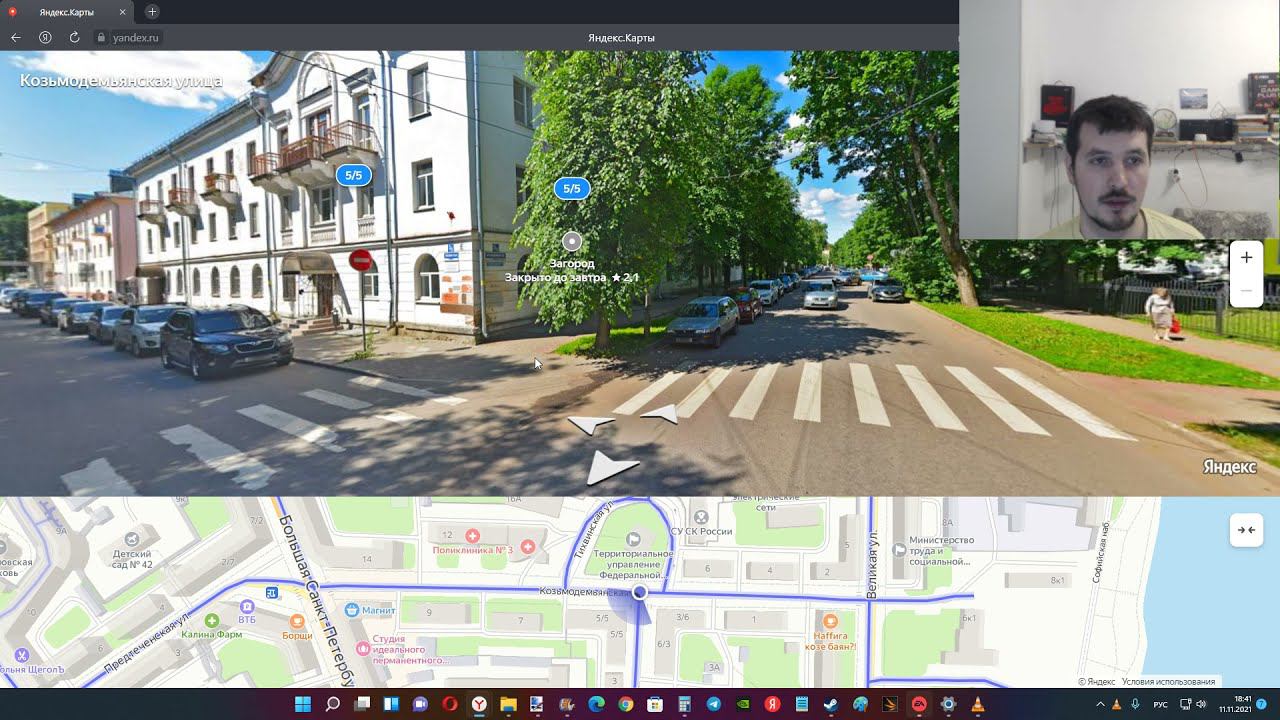The width and height of the screenshot is (1280, 720).
Task: Open the Settings gear in the taskbar
Action: coord(948,704)
